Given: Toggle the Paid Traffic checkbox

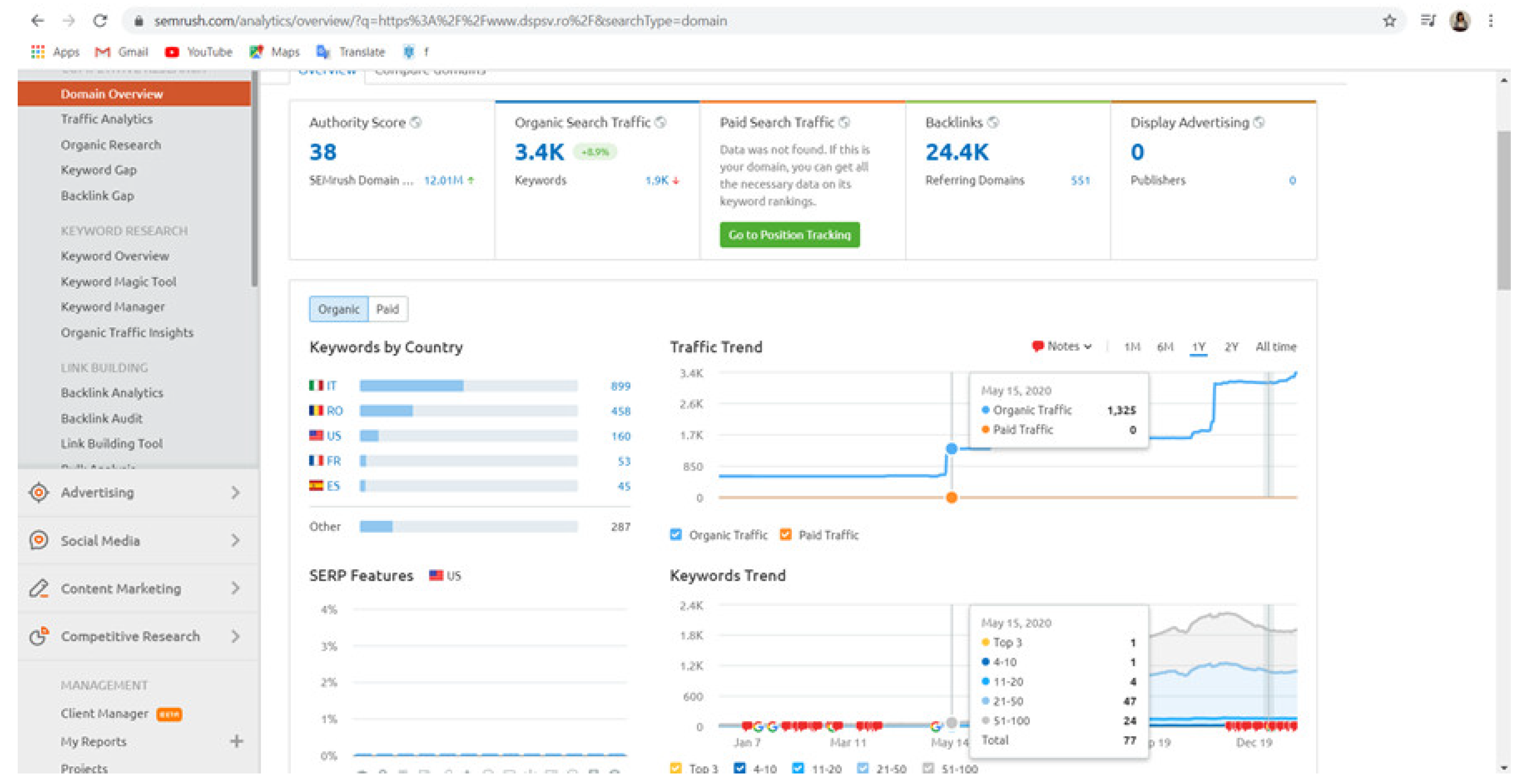Looking at the screenshot, I should [x=785, y=534].
